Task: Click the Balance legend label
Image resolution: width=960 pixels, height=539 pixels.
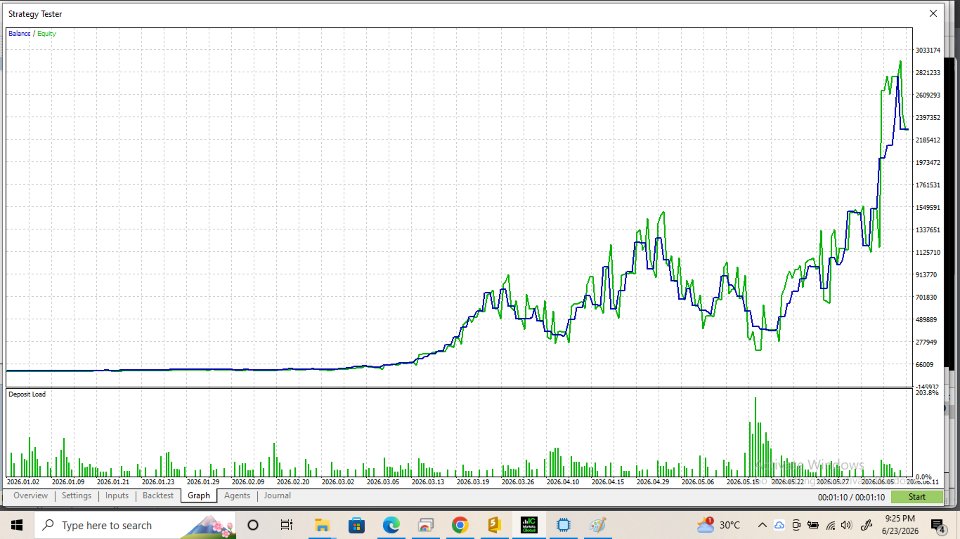Action: click(x=19, y=34)
